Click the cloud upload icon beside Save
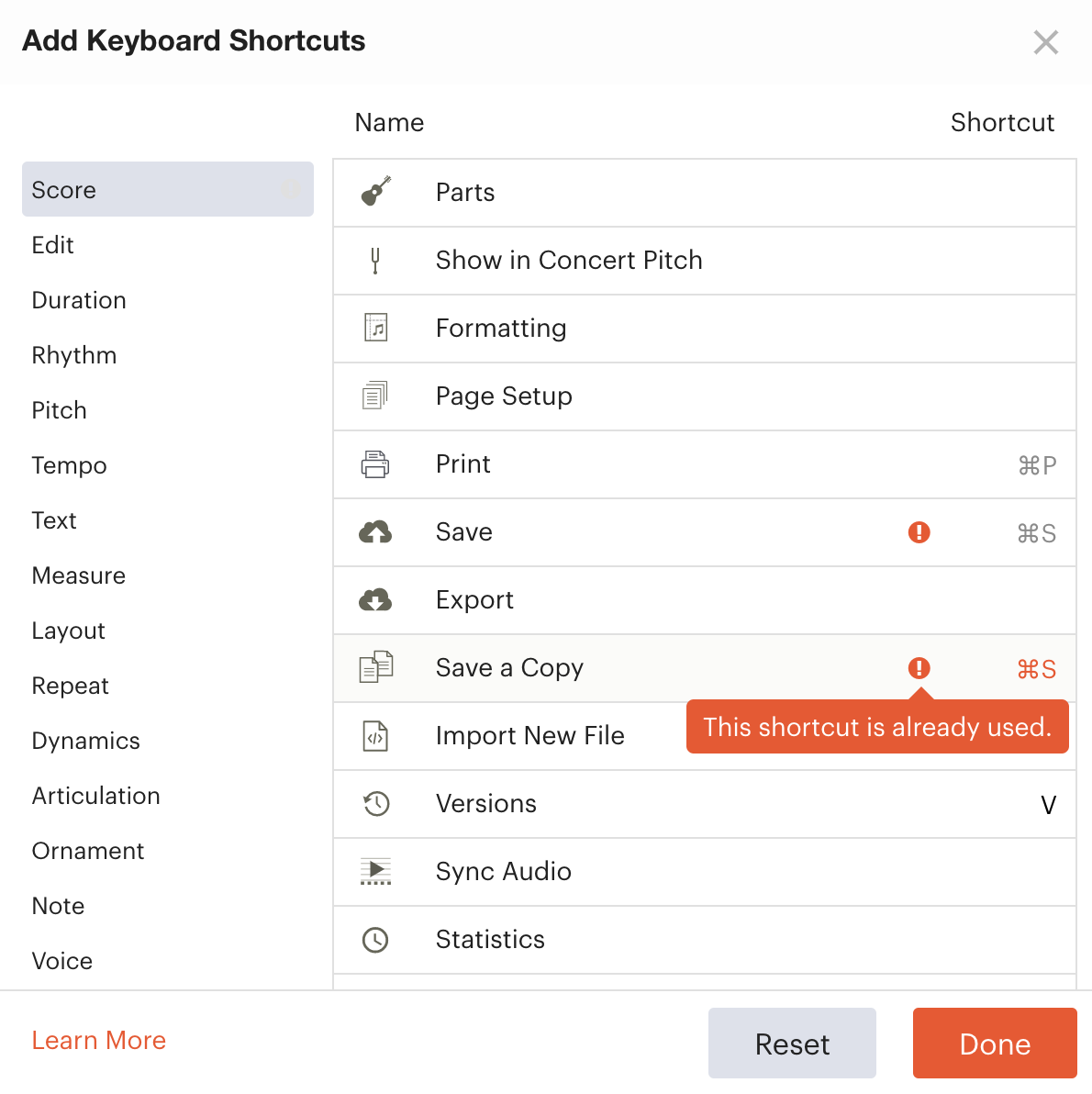Viewport: 1092px width, 1094px height. [375, 532]
